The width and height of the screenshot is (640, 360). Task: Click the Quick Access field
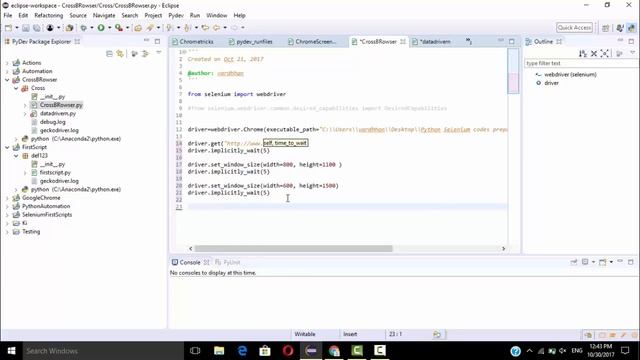click(x=574, y=28)
